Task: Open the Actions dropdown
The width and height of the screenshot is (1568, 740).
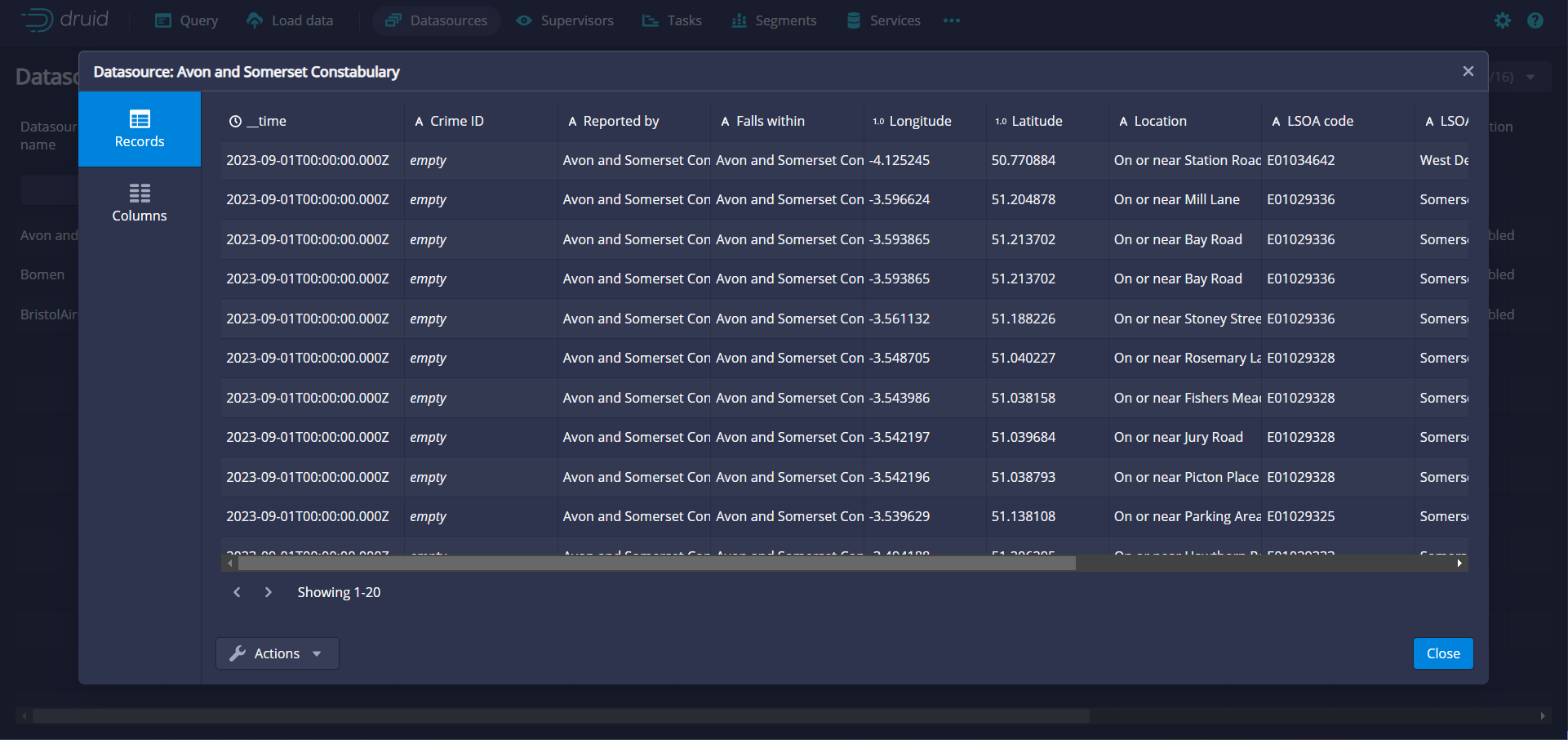Action: pyautogui.click(x=278, y=653)
